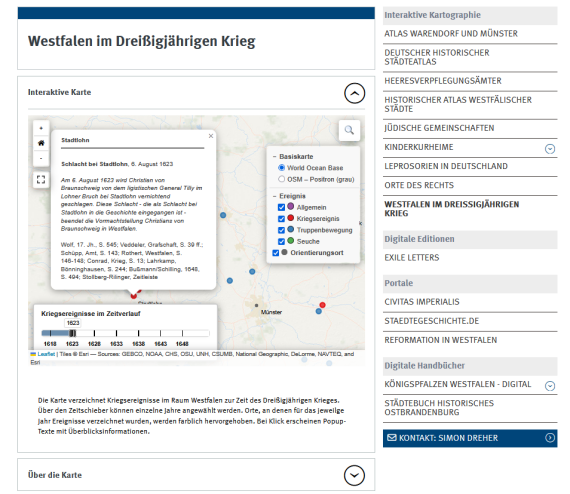Expand the Königspfalzen Westfalen submenu arrow
This screenshot has height=494, width=570.
550,386
